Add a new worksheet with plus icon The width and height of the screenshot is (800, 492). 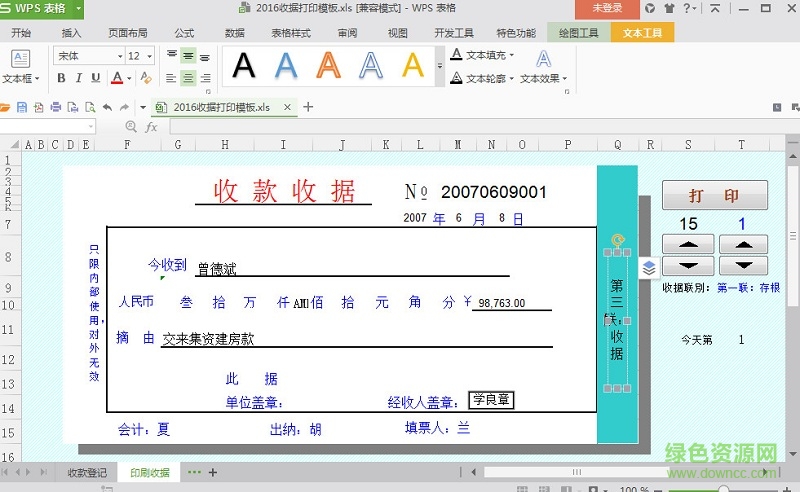point(213,473)
